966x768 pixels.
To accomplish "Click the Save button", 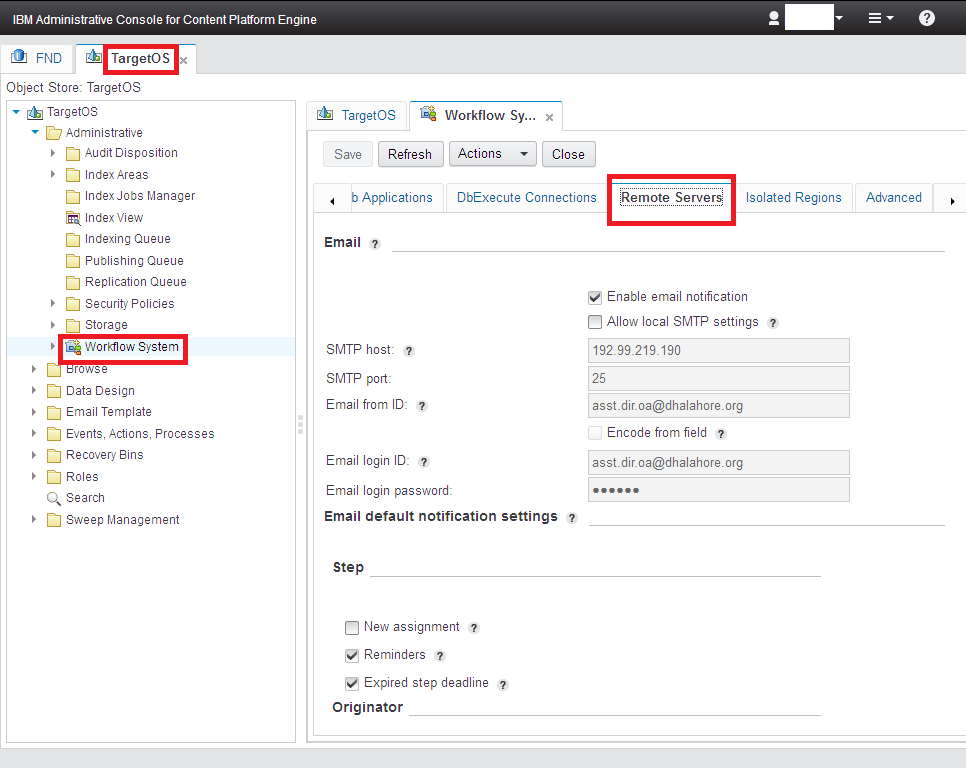I will coord(347,154).
